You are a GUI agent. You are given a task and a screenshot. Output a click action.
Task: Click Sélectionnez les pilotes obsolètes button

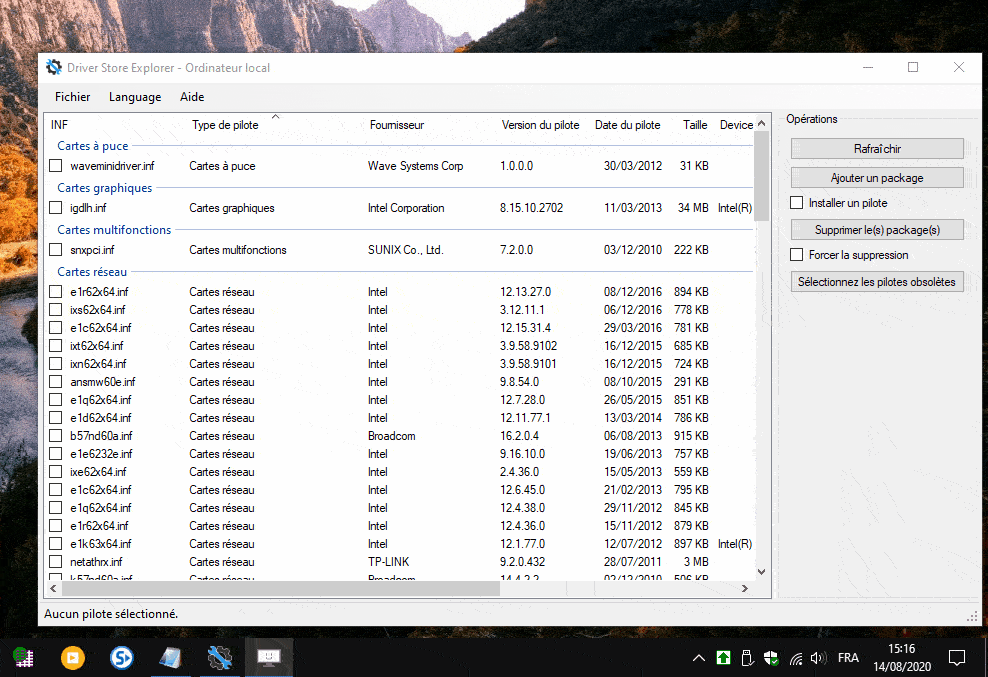coord(877,282)
